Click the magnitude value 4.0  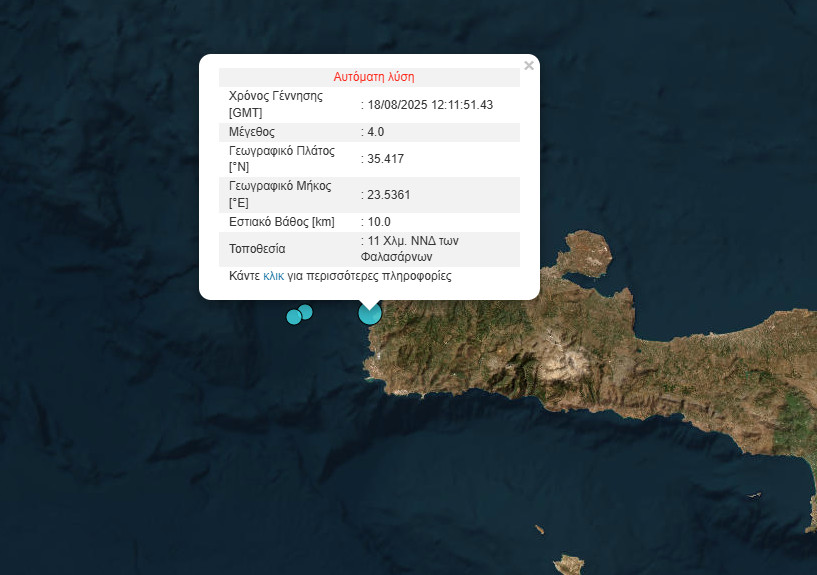click(375, 132)
